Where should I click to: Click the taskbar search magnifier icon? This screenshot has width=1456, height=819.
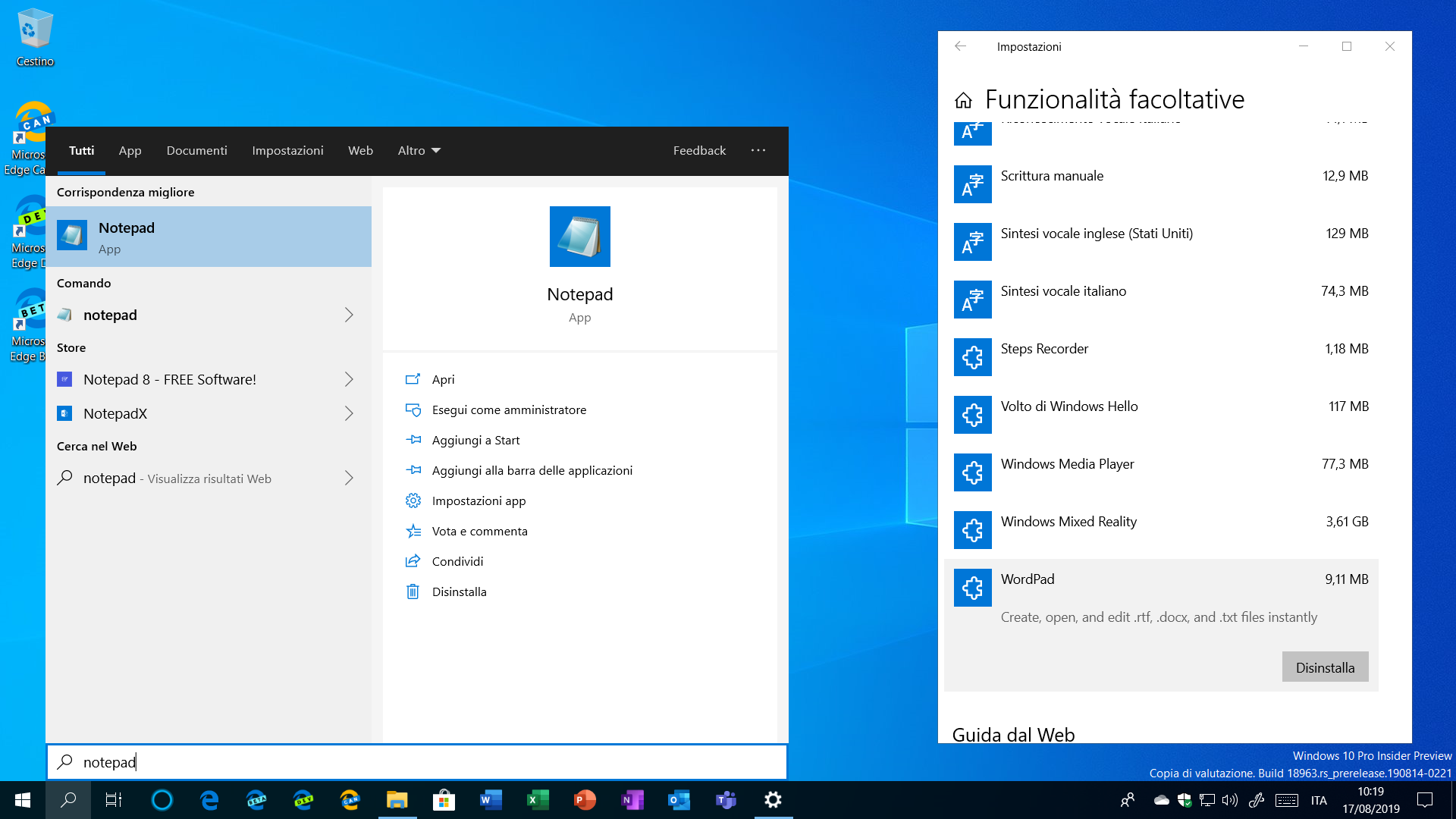pos(68,800)
